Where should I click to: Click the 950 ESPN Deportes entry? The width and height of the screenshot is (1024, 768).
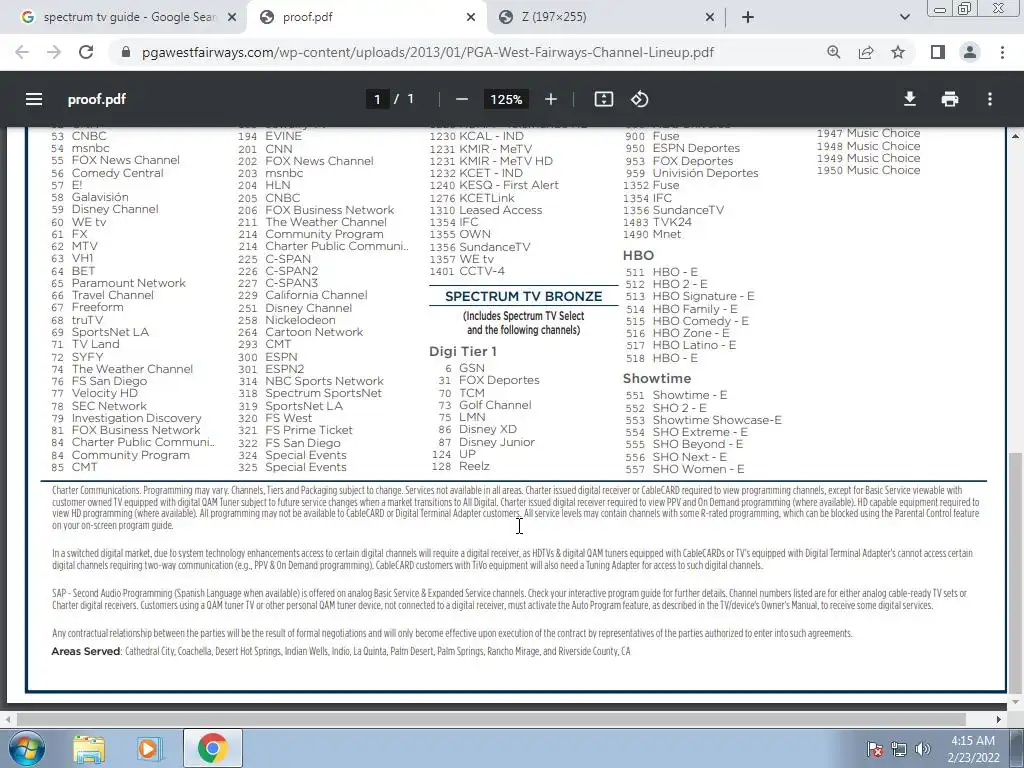click(x=682, y=148)
